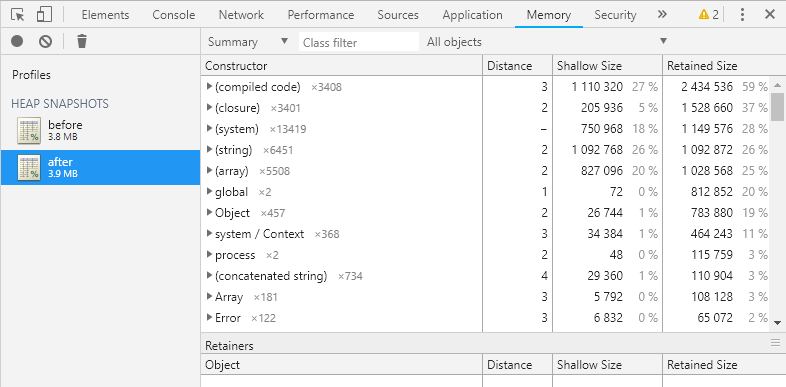Switch to the Network tab
Viewport: 786px width, 387px height.
(241, 15)
